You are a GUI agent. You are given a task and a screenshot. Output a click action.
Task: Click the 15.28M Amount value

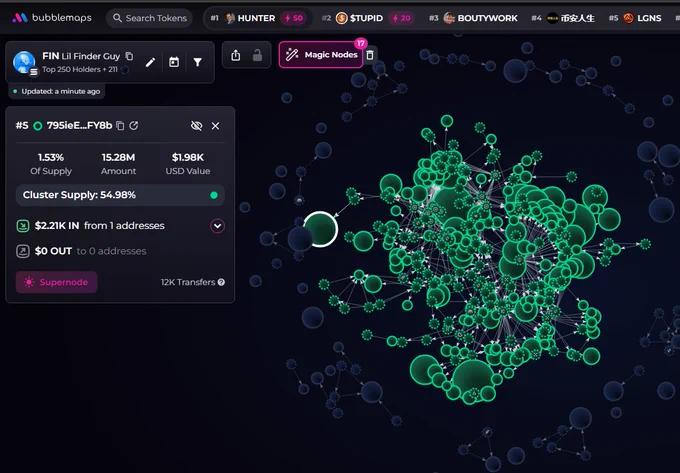click(118, 157)
